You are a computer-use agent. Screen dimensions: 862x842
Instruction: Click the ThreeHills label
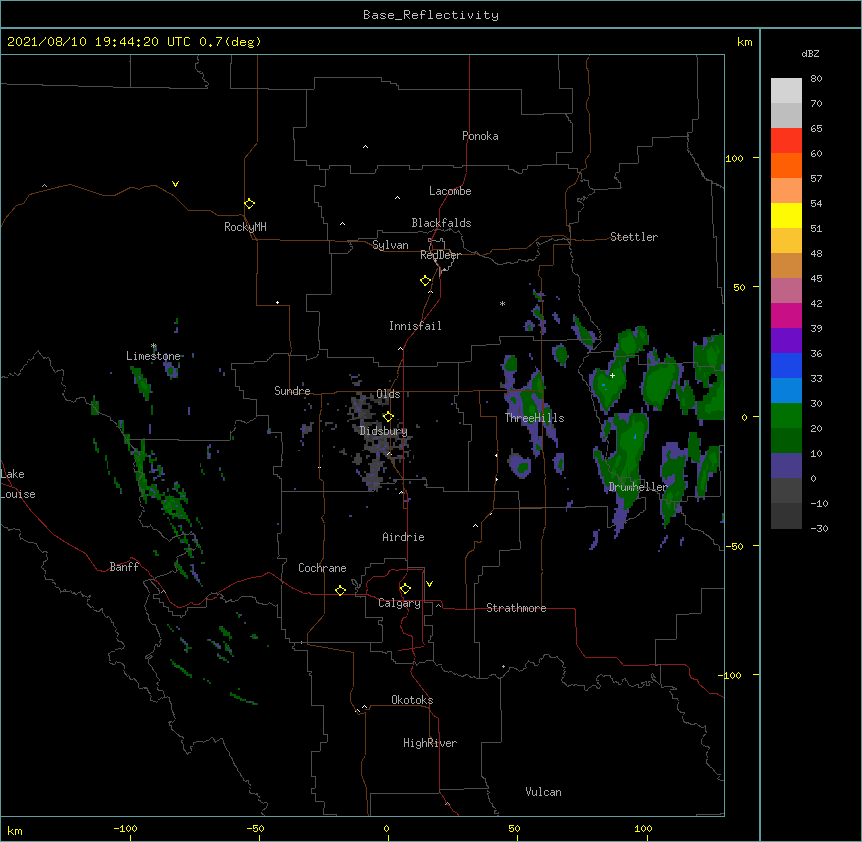pos(534,418)
